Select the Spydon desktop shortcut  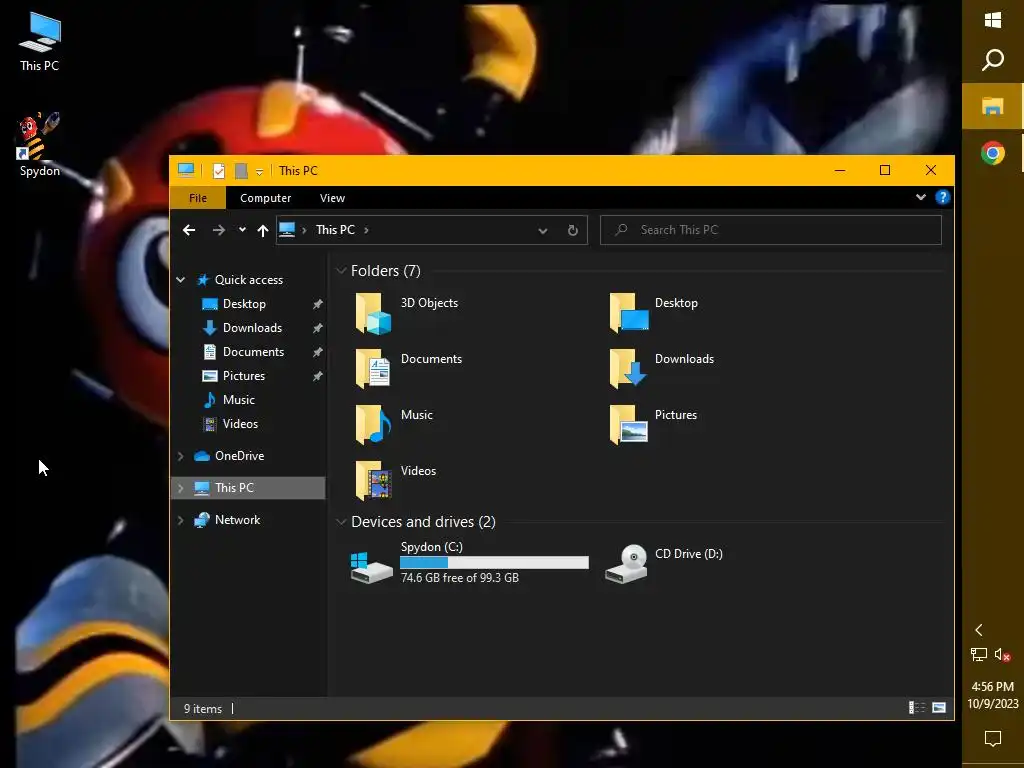39,144
